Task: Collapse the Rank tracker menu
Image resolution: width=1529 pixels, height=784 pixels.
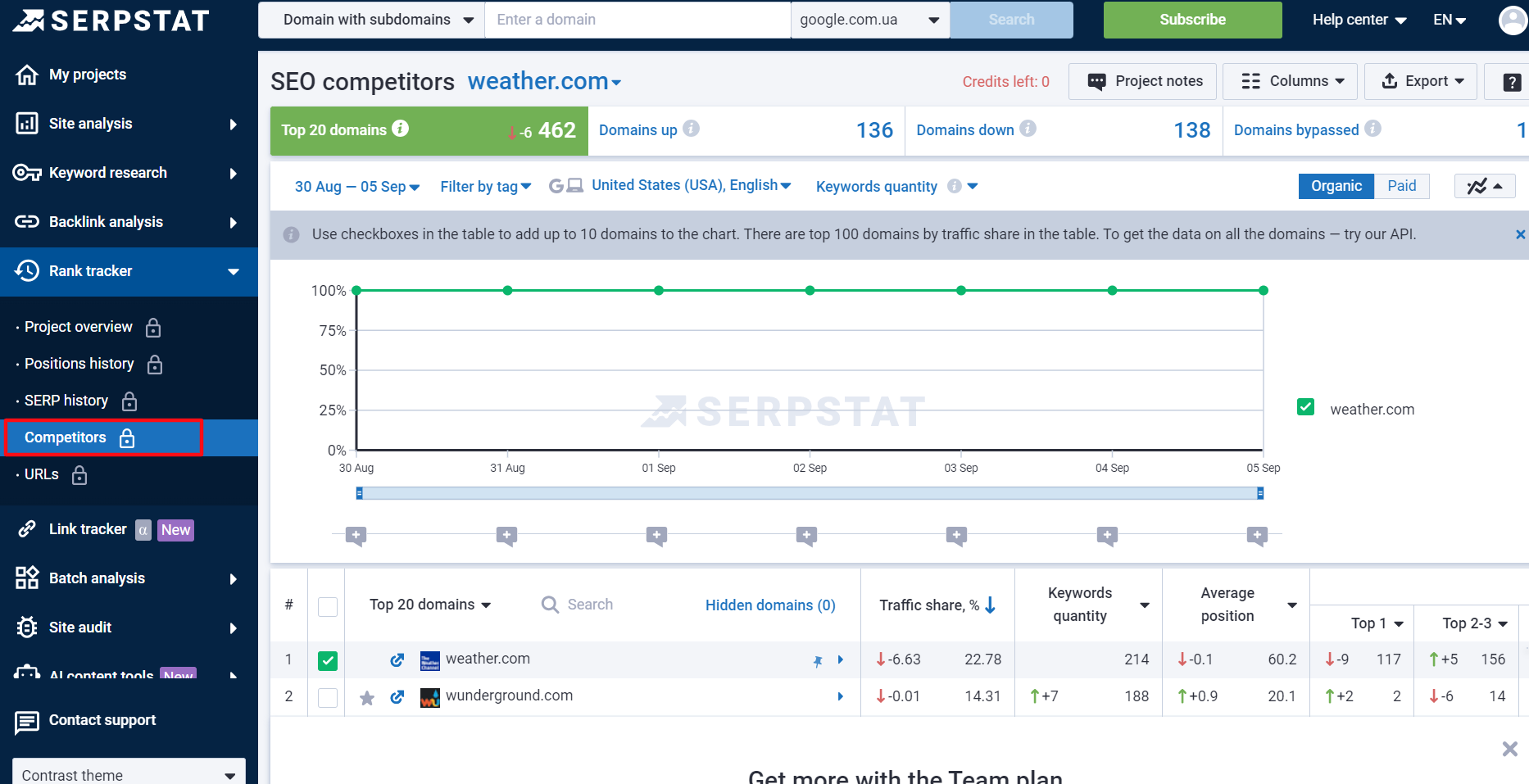Action: 129,271
